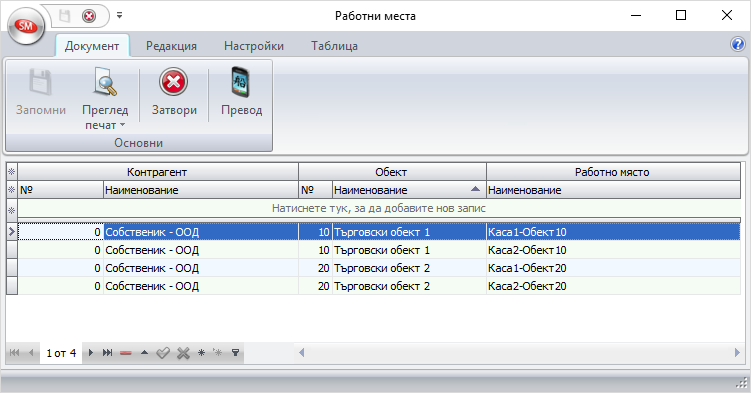Open the Настройки ribbon tab
This screenshot has height=393, width=751.
tap(254, 46)
